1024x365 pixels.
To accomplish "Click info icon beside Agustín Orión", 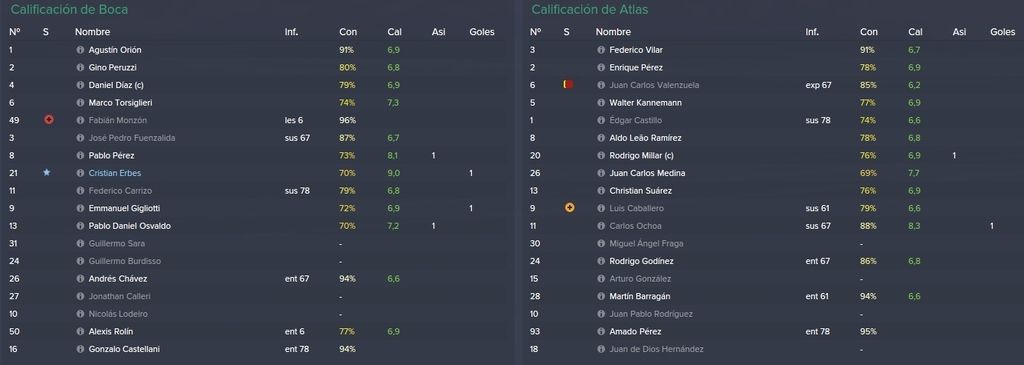I will click(x=80, y=50).
